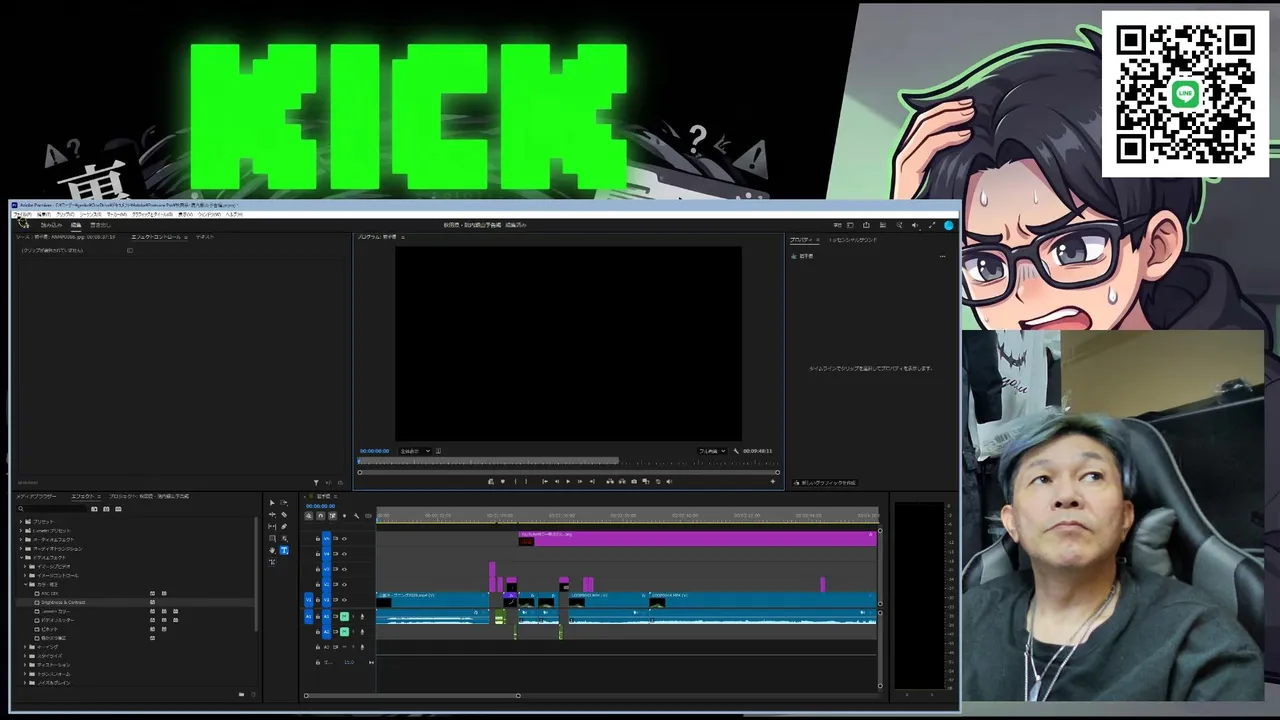Open the playback resolution dropdown
The height and width of the screenshot is (720, 1280).
point(712,451)
